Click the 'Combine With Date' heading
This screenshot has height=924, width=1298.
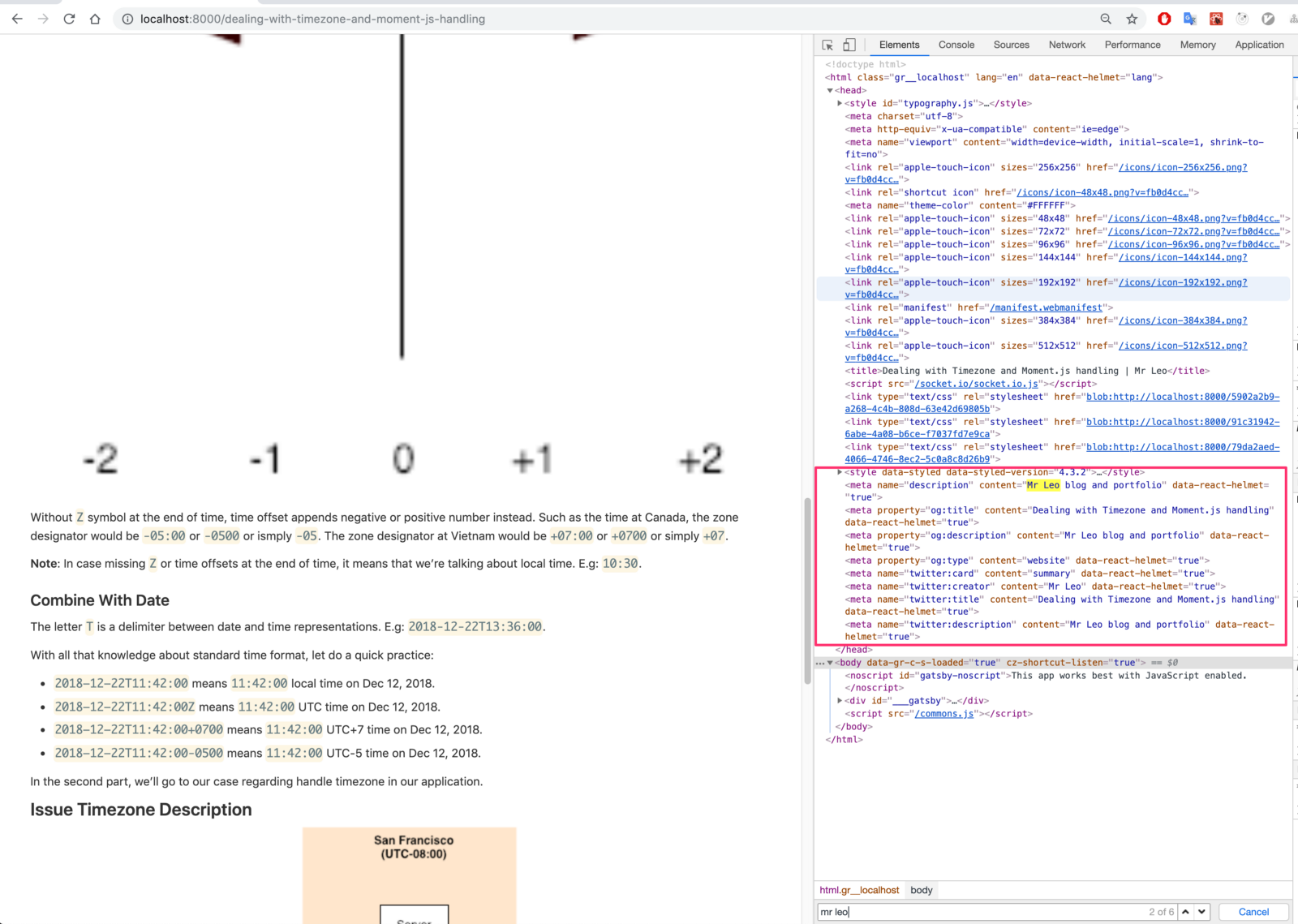[100, 600]
